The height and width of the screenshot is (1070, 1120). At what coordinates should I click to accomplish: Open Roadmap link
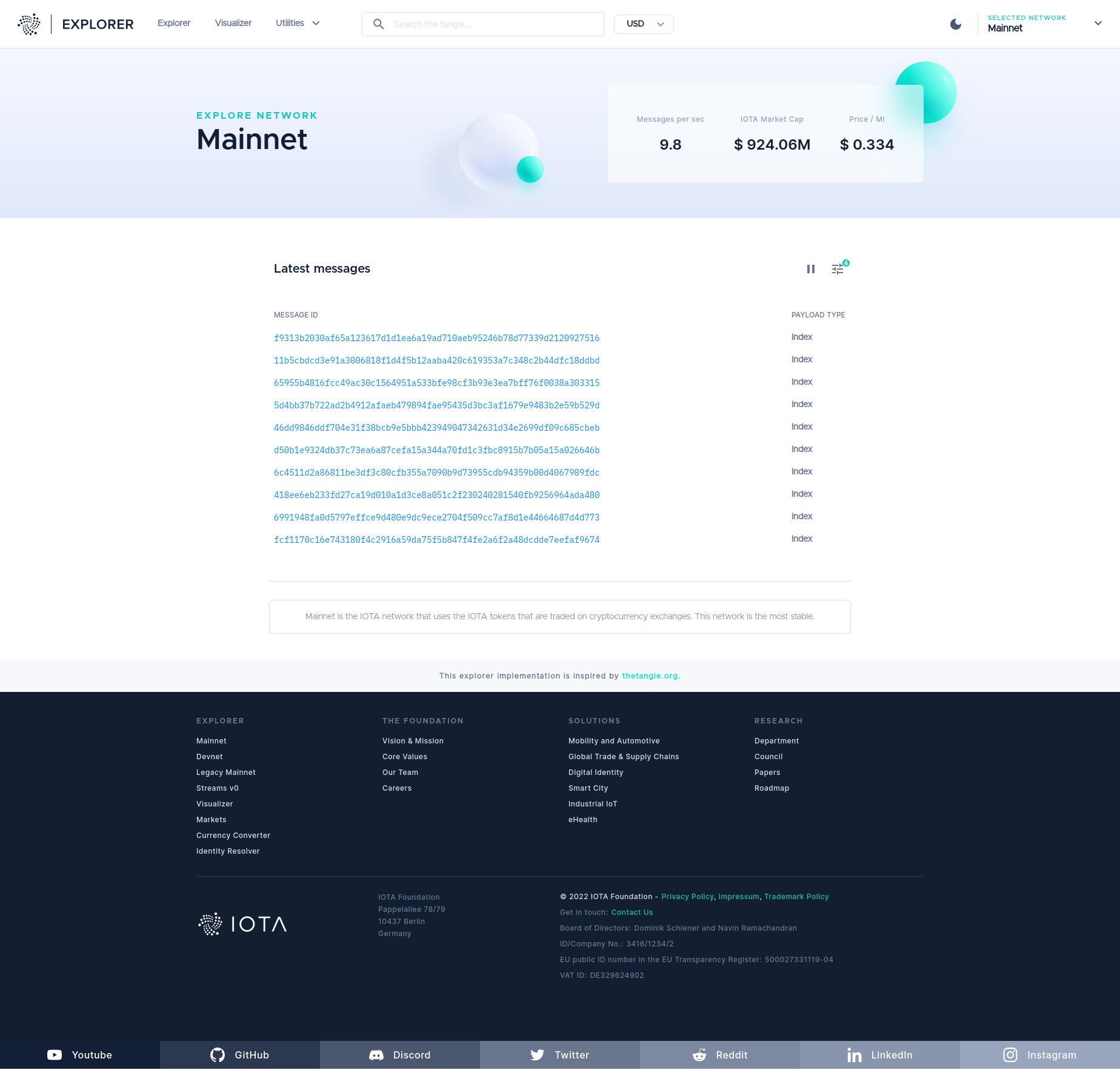772,788
